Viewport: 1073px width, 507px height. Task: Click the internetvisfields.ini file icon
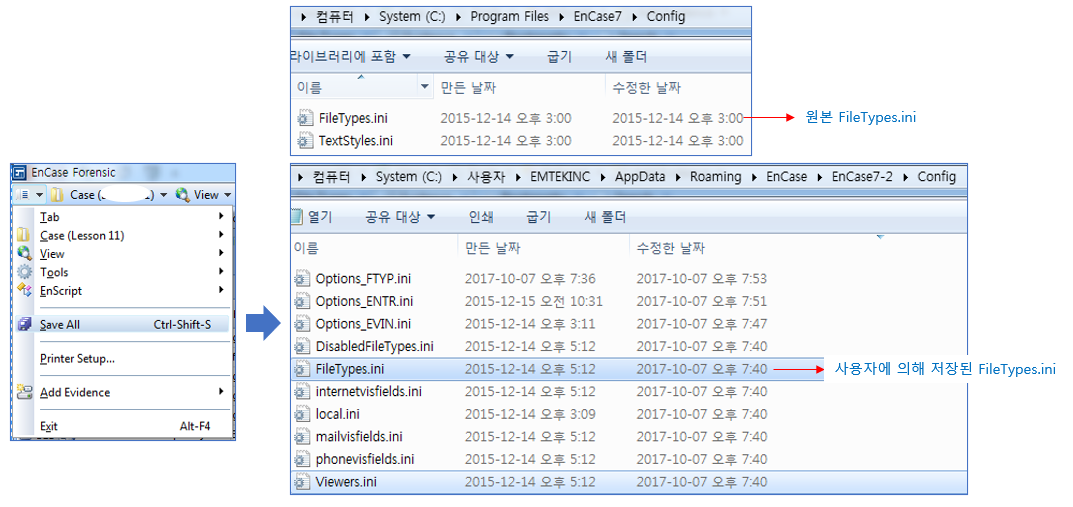coord(302,391)
